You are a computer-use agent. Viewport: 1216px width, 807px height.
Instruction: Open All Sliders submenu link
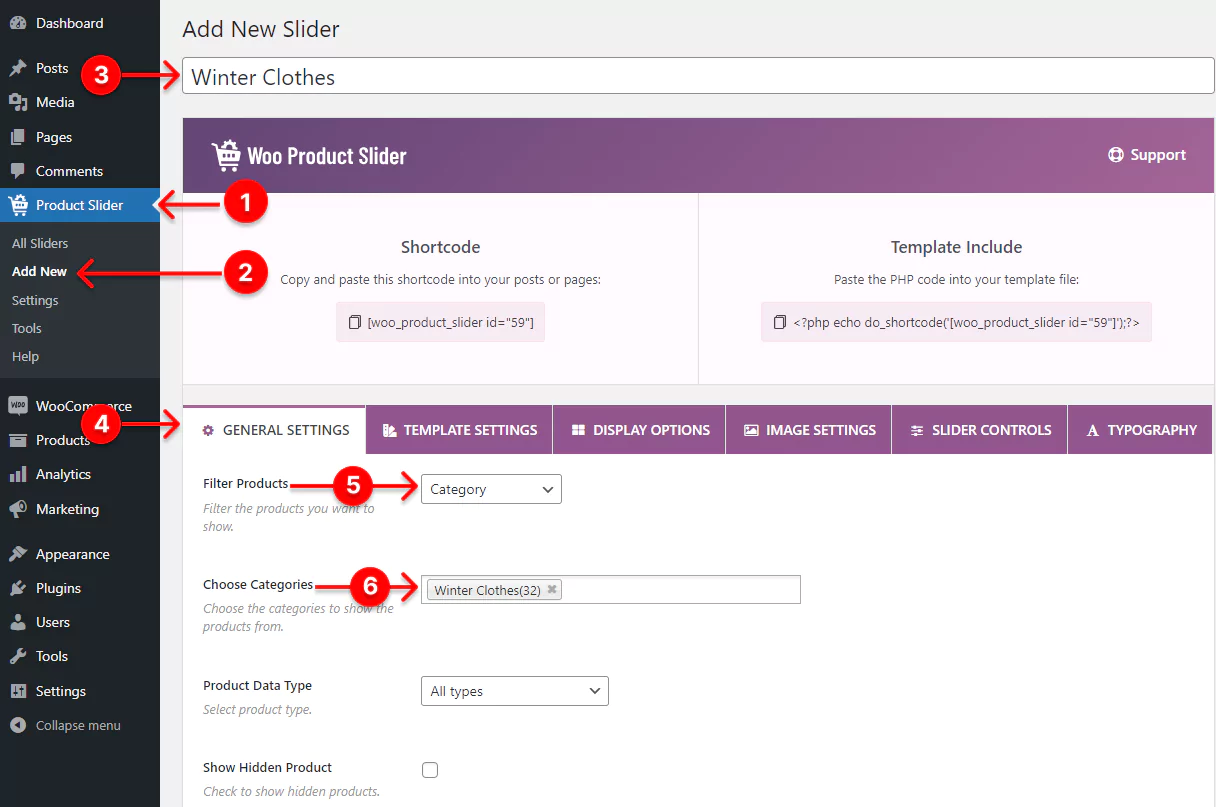pyautogui.click(x=40, y=243)
